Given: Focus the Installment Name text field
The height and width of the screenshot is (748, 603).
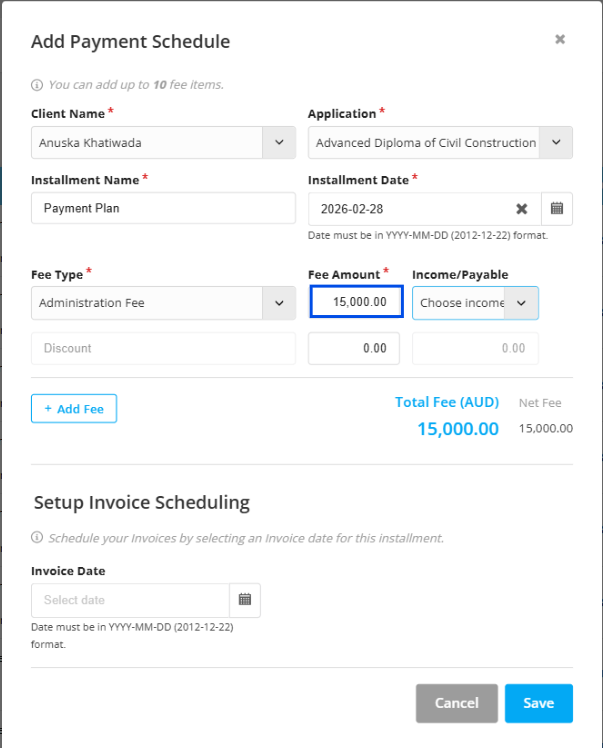Looking at the screenshot, I should pyautogui.click(x=163, y=208).
